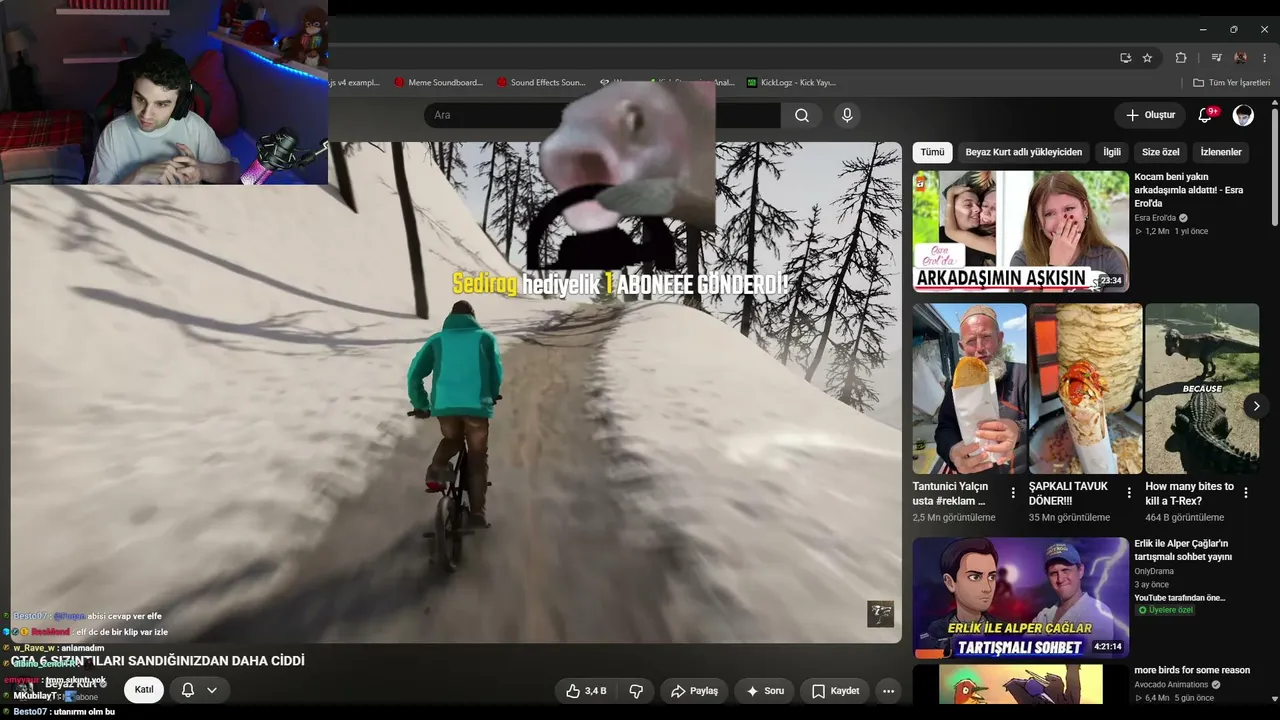Screen dimensions: 1280x720
Task: Click the Katıl join button
Action: tap(144, 690)
